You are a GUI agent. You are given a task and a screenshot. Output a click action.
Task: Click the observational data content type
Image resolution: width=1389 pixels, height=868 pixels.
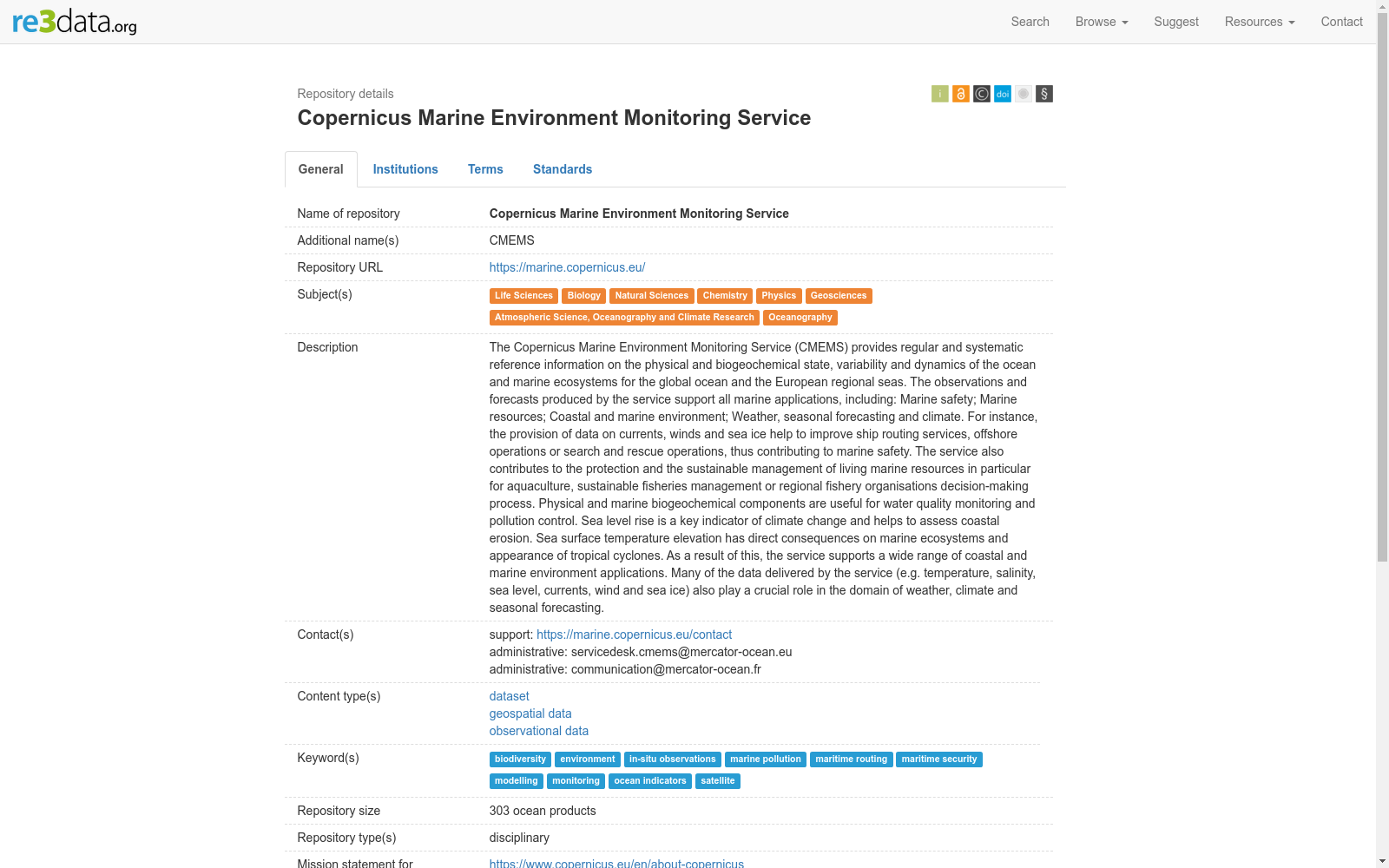click(539, 731)
